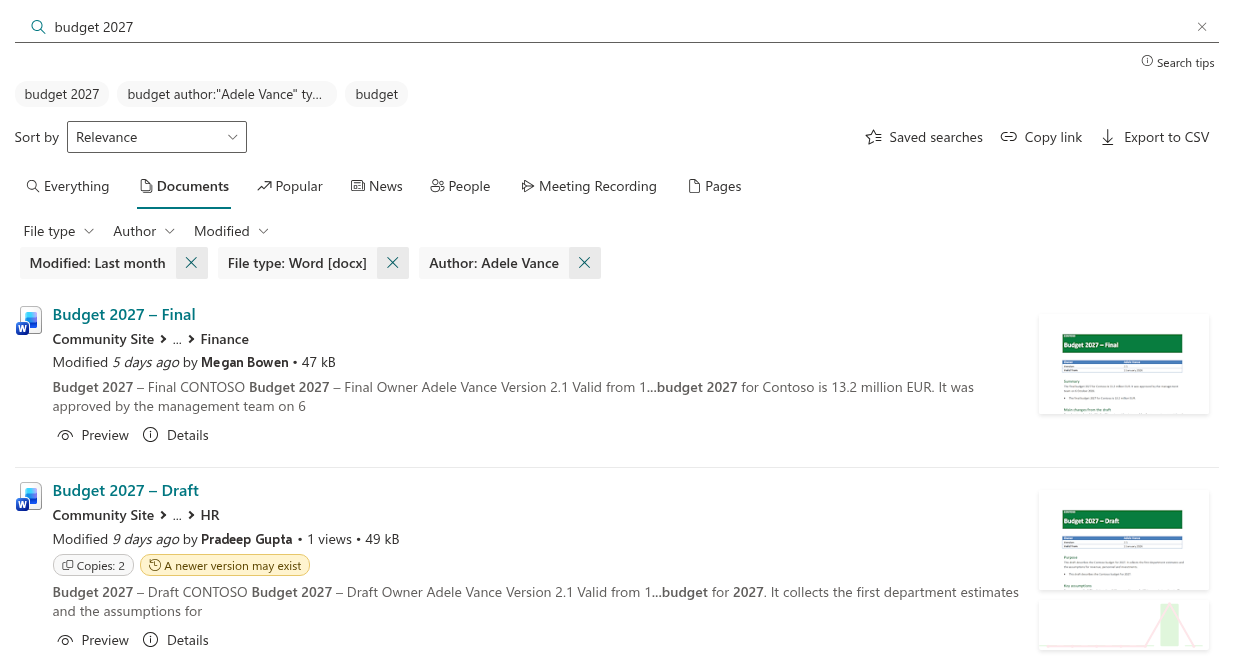Click the Copy link chain icon

tap(1009, 137)
